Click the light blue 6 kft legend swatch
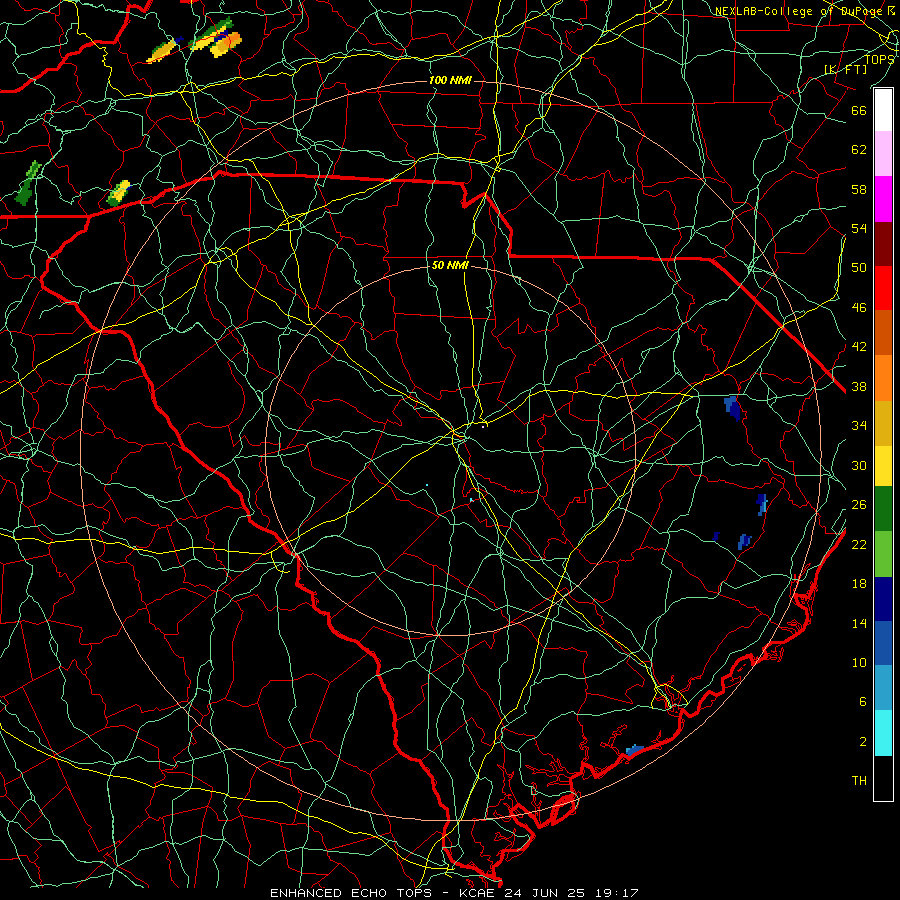This screenshot has width=900, height=900. 883,688
